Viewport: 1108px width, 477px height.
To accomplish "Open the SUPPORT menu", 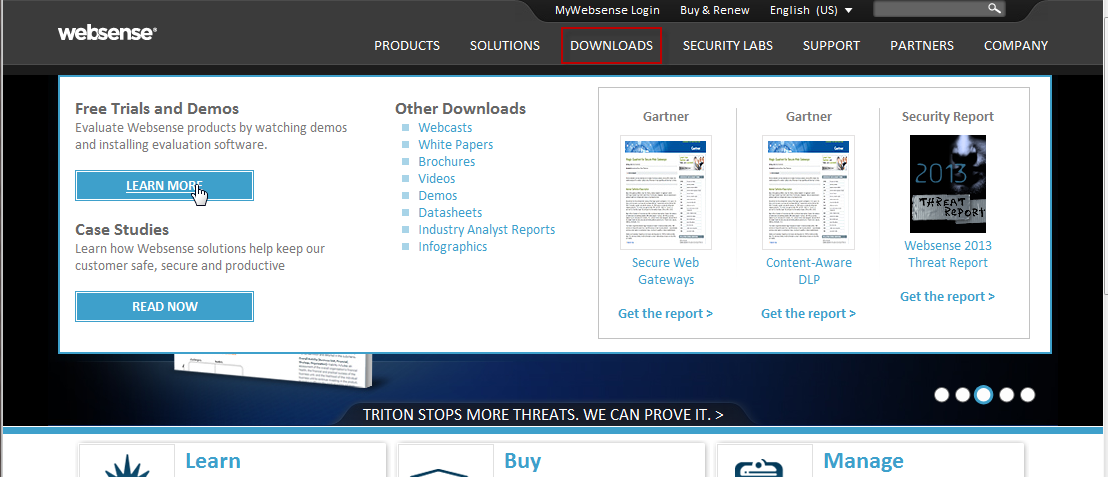I will click(x=831, y=46).
